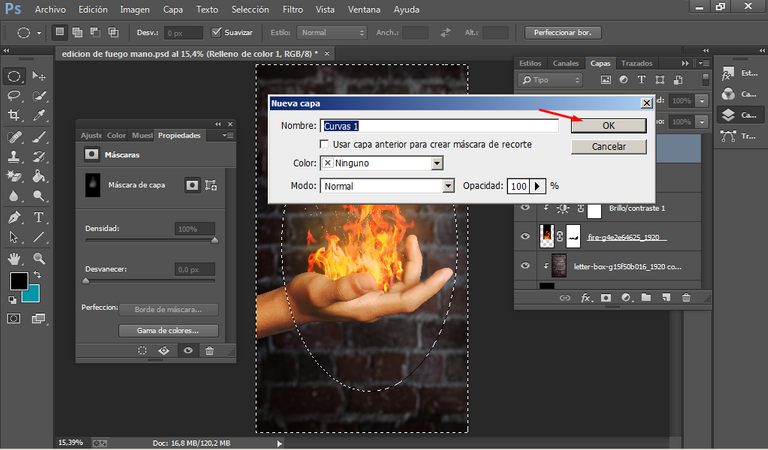Choose add to selection mode
Viewport: 768px width, 450px height.
point(77,32)
